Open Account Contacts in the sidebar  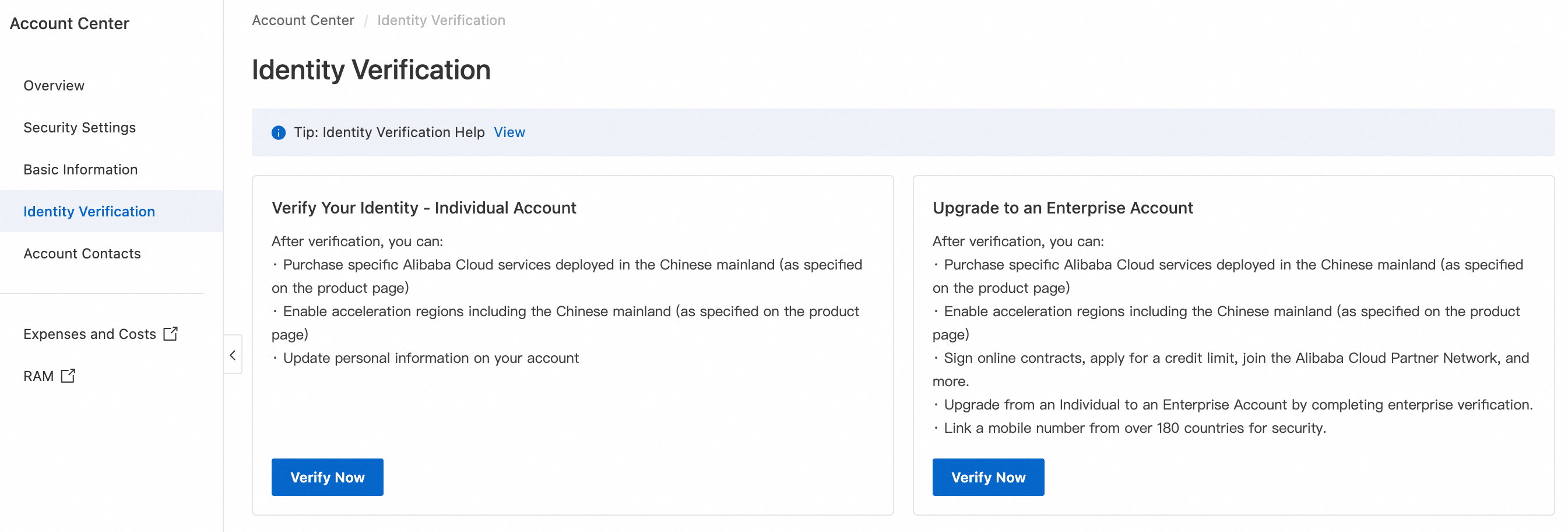(82, 254)
